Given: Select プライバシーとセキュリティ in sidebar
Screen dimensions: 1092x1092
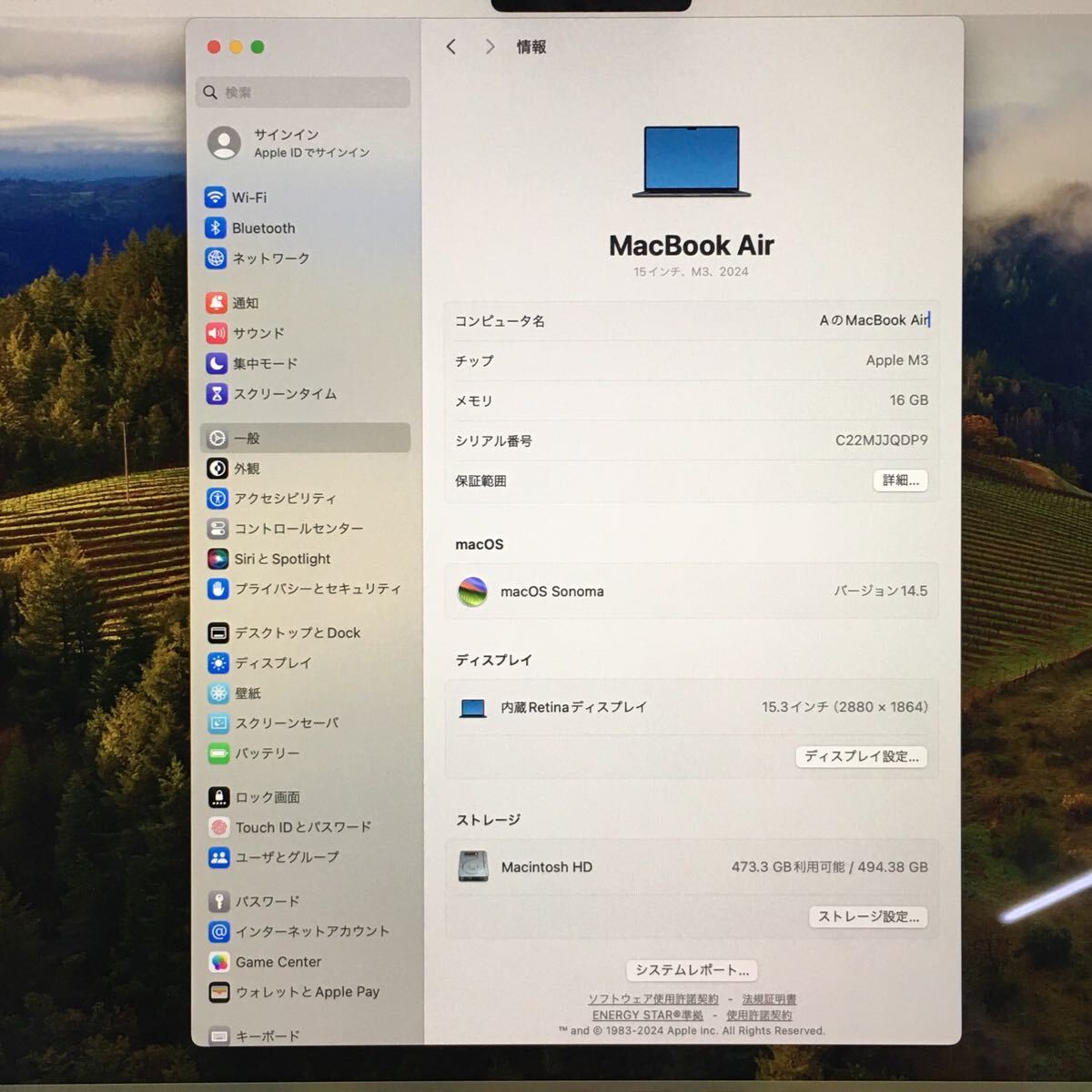Looking at the screenshot, I should (318, 589).
